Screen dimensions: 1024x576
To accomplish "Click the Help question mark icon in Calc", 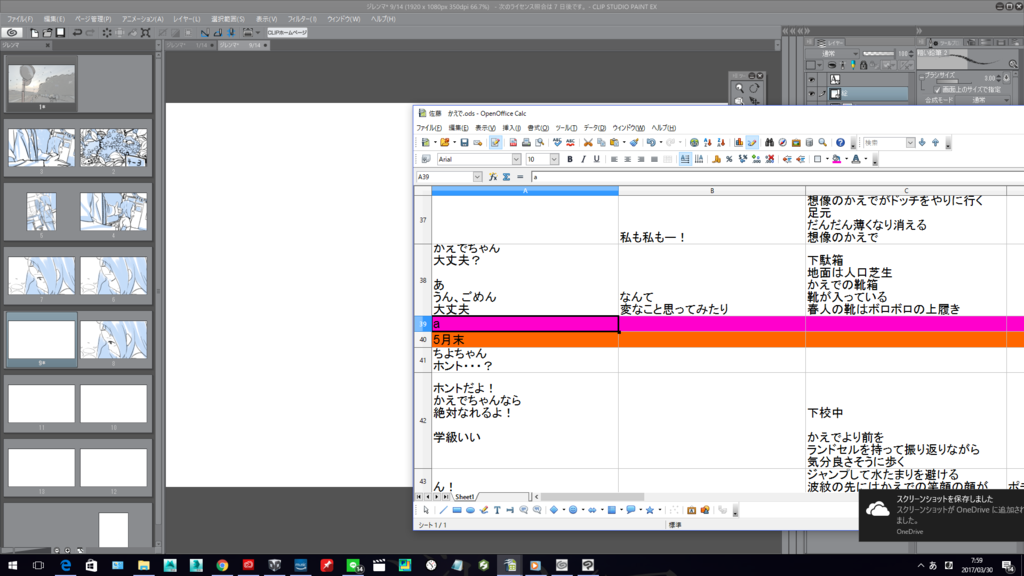I will [x=840, y=142].
